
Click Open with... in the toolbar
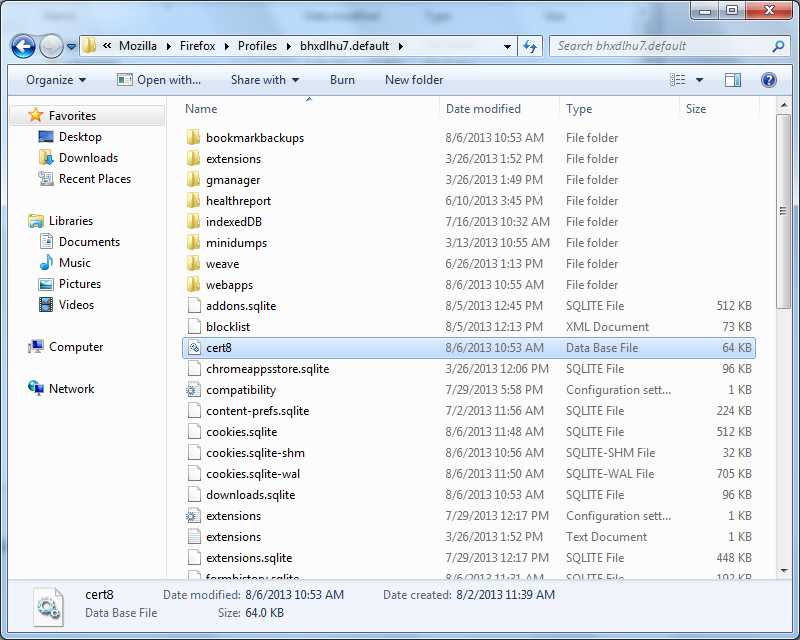(x=159, y=80)
